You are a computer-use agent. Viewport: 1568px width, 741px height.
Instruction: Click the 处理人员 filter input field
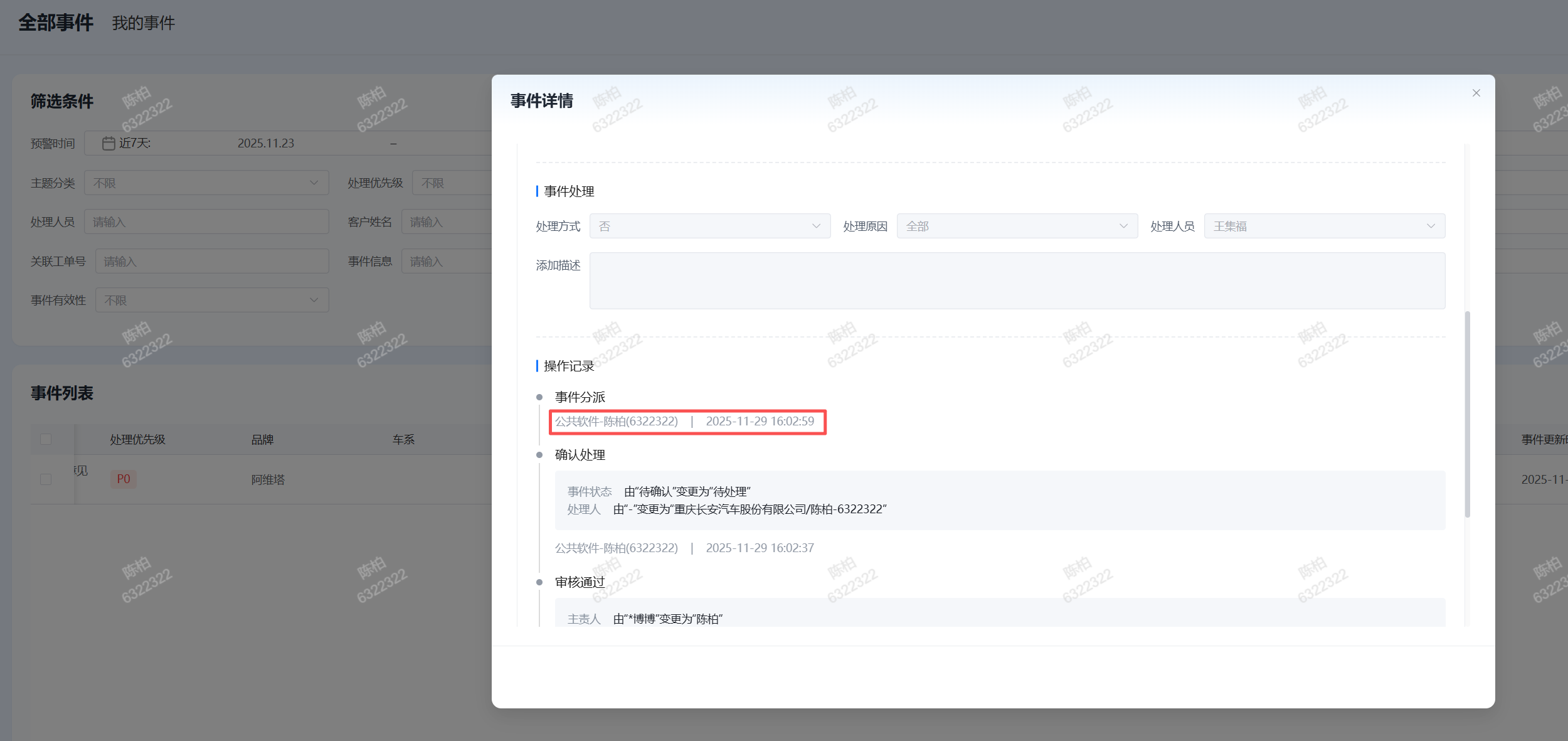click(206, 221)
